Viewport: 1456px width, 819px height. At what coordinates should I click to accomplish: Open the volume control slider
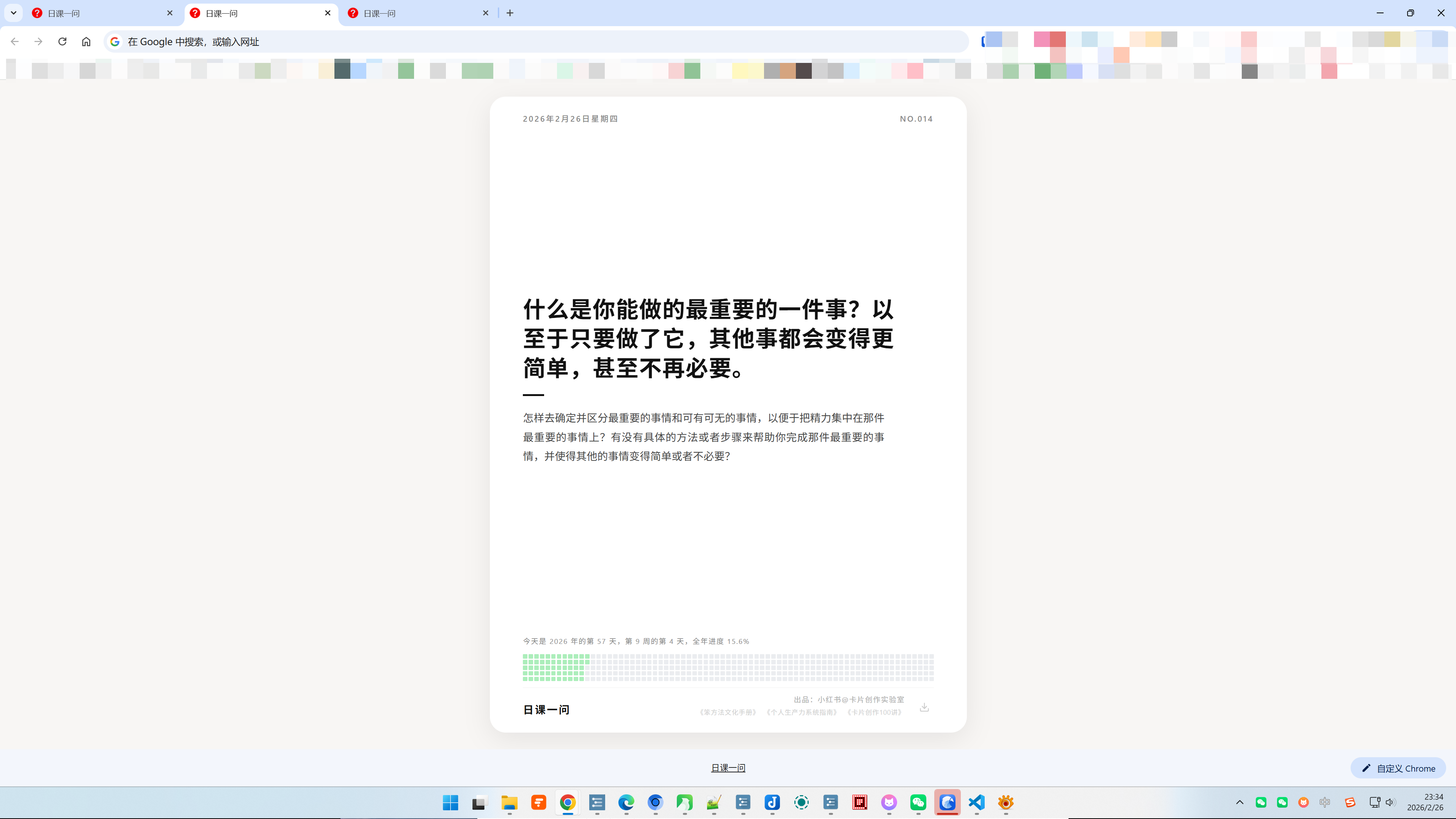1390,803
